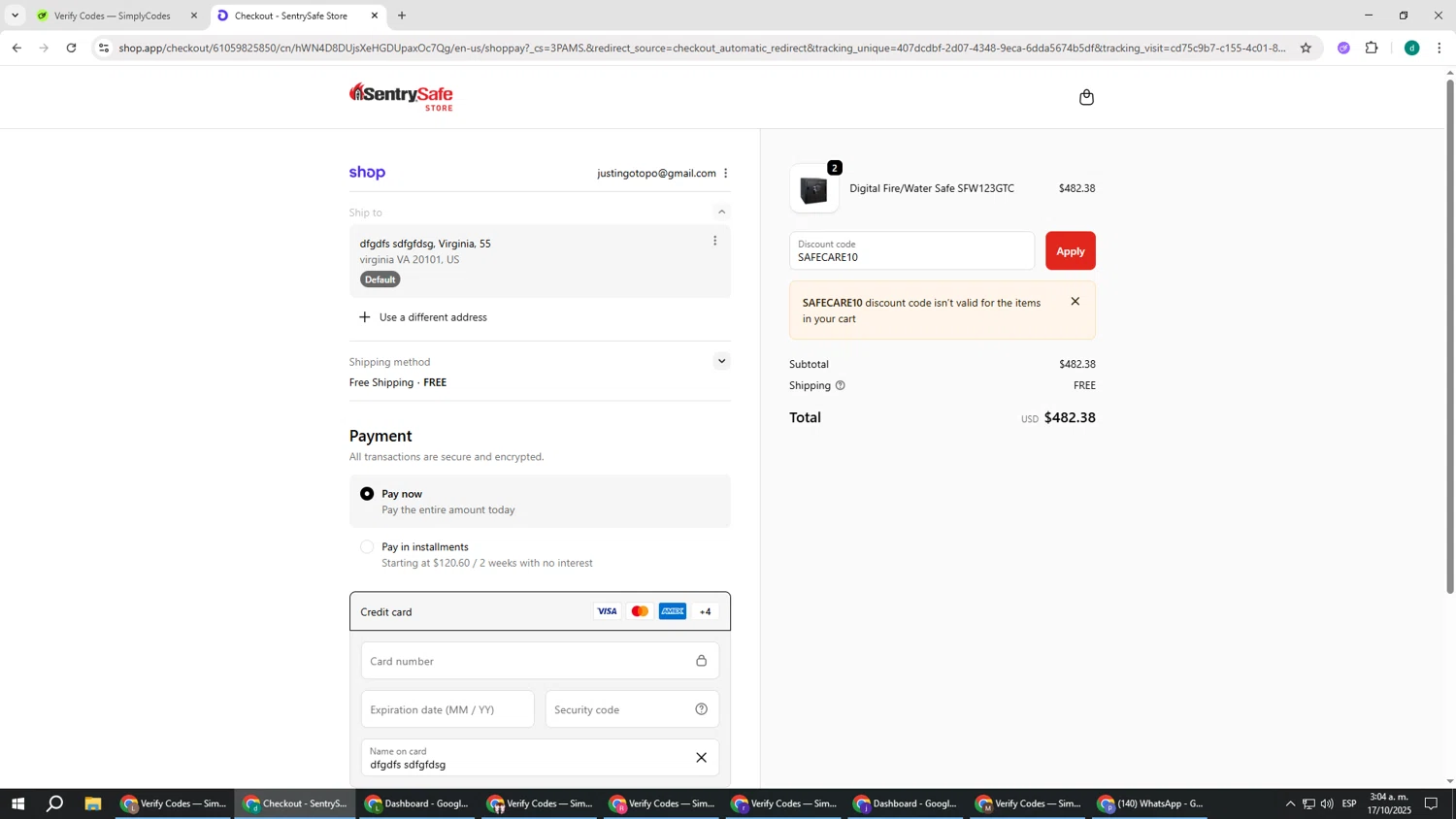Click the justingotopo@gmail.com email text
Screen dimensions: 1456x819
click(656, 174)
